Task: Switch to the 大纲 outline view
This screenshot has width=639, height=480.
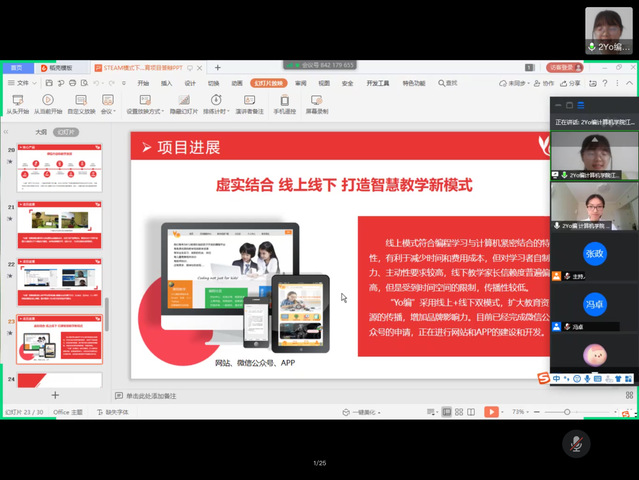Action: tap(41, 131)
